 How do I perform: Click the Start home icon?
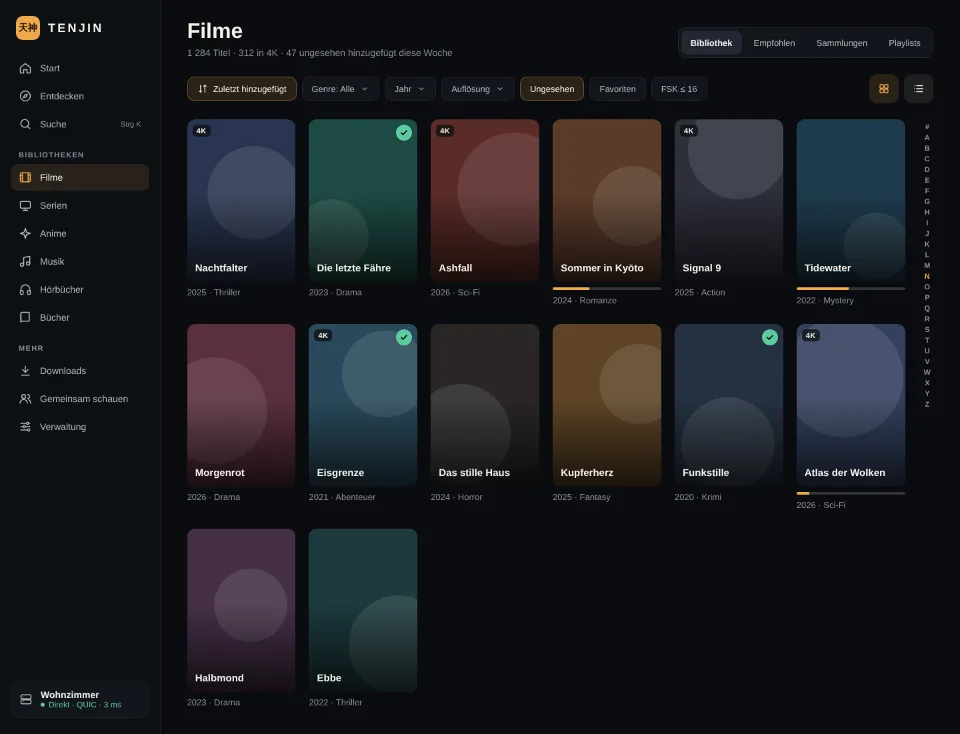coord(25,68)
